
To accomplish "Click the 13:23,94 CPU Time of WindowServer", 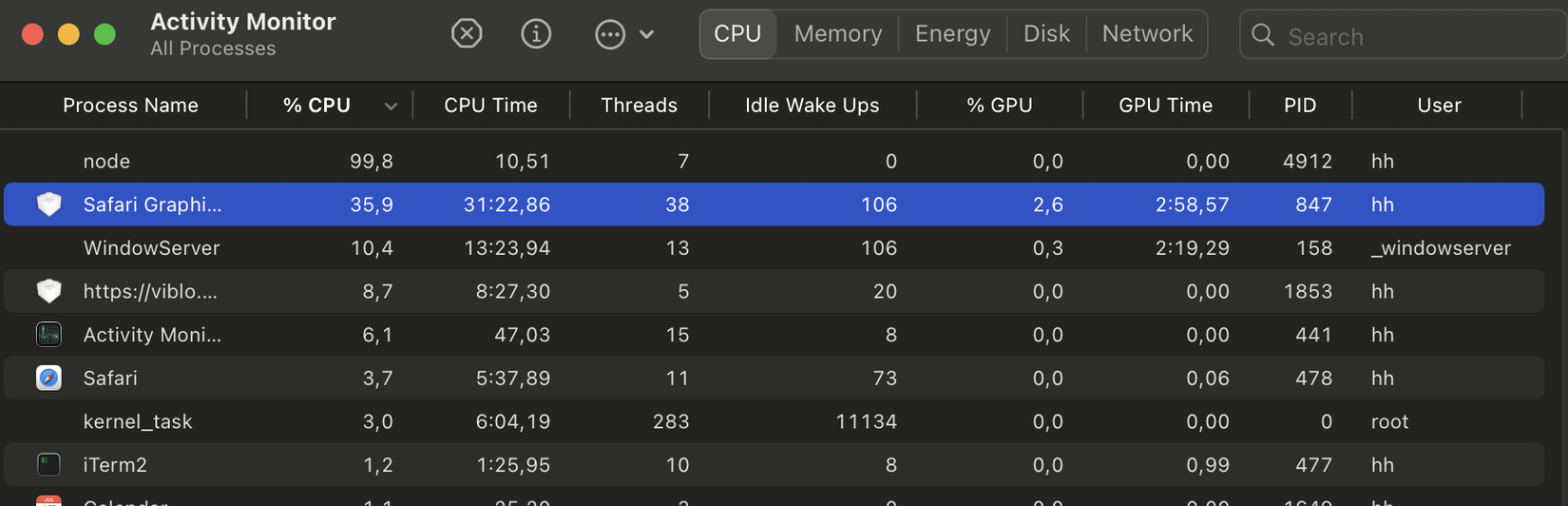I will coord(507,248).
